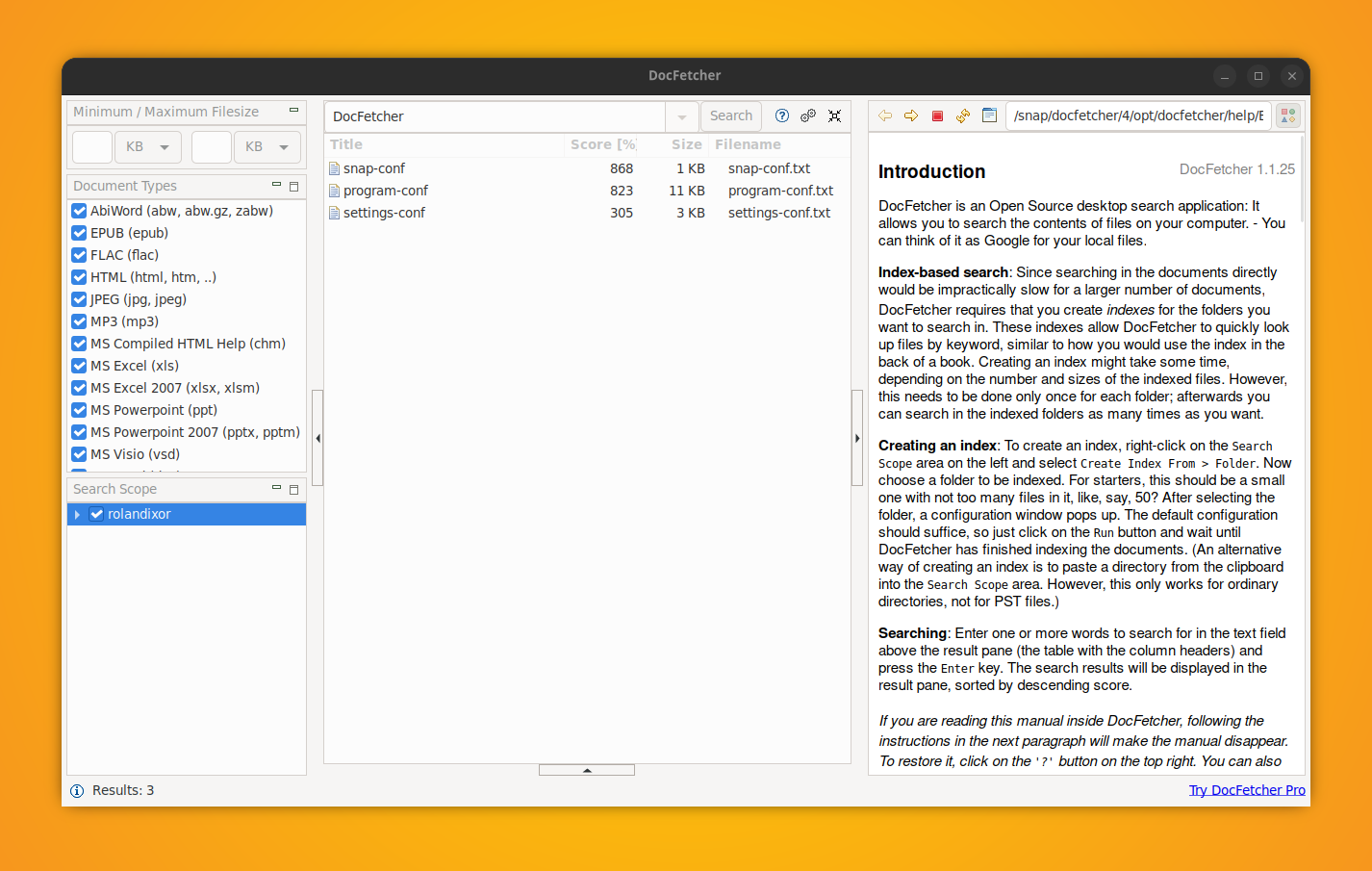
Task: Click the info icon next to Results count
Action: pyautogui.click(x=77, y=790)
